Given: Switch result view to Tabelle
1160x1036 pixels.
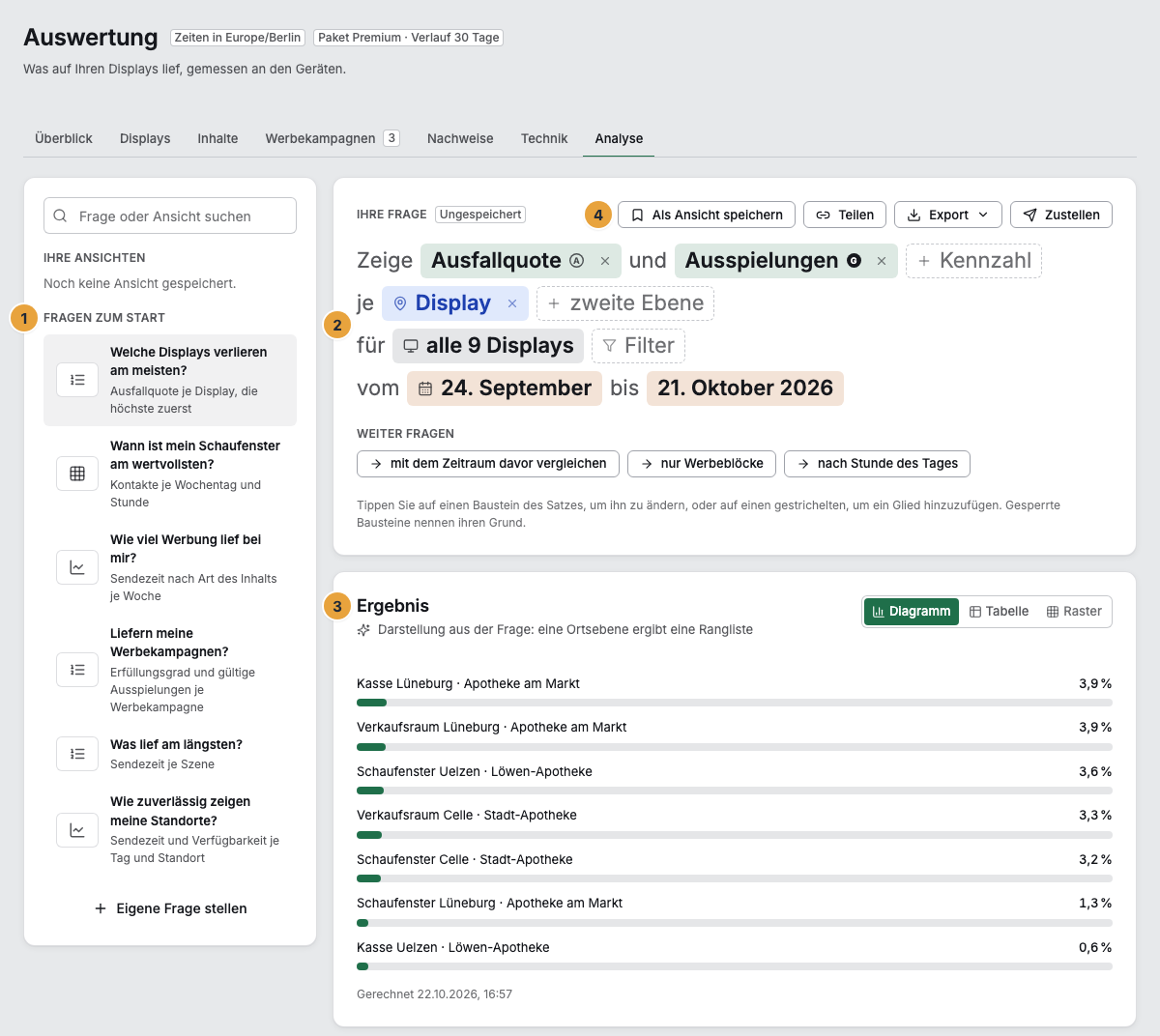Looking at the screenshot, I should pos(999,612).
